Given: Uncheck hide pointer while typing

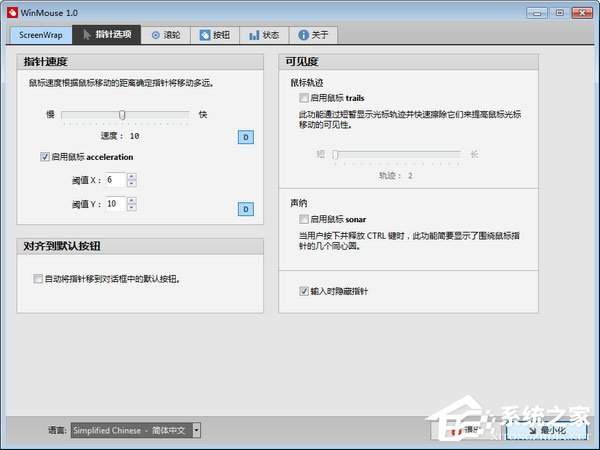Looking at the screenshot, I should 304,291.
